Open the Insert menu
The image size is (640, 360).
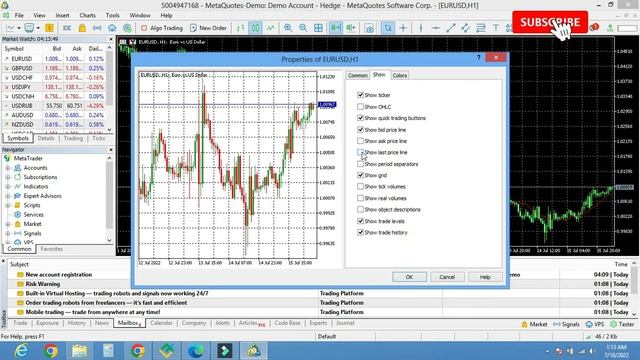click(x=62, y=16)
